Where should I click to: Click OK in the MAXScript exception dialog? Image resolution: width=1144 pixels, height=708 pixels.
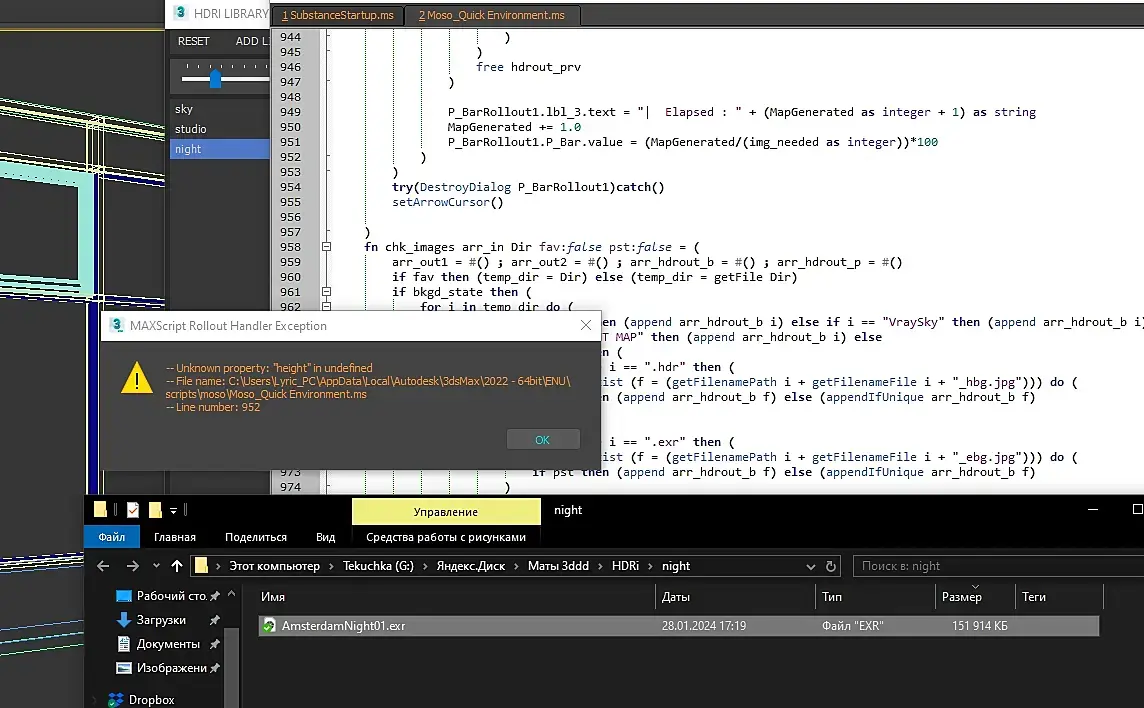coord(542,440)
